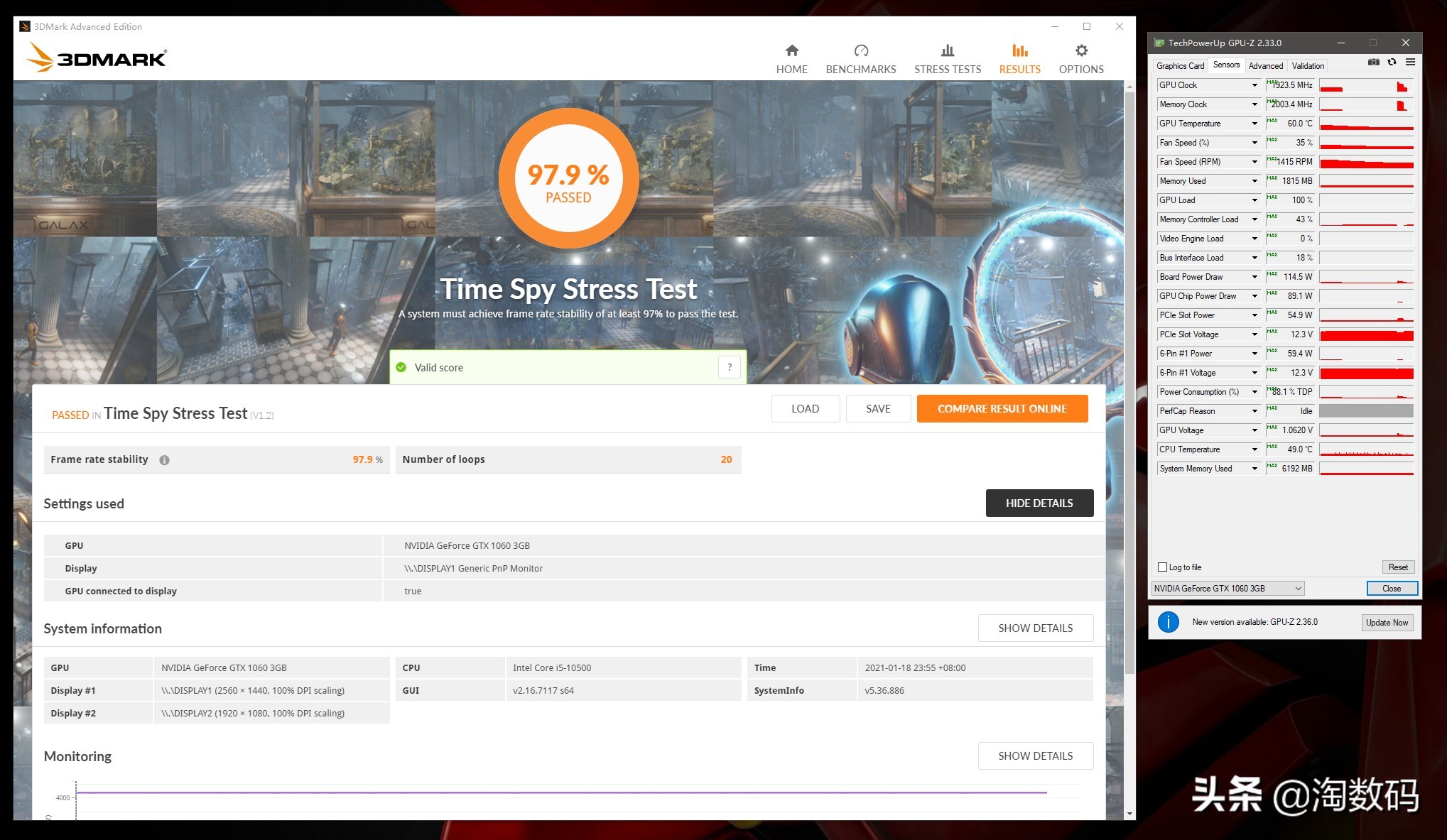Hide the Settings used details
1447x840 pixels.
click(1039, 503)
